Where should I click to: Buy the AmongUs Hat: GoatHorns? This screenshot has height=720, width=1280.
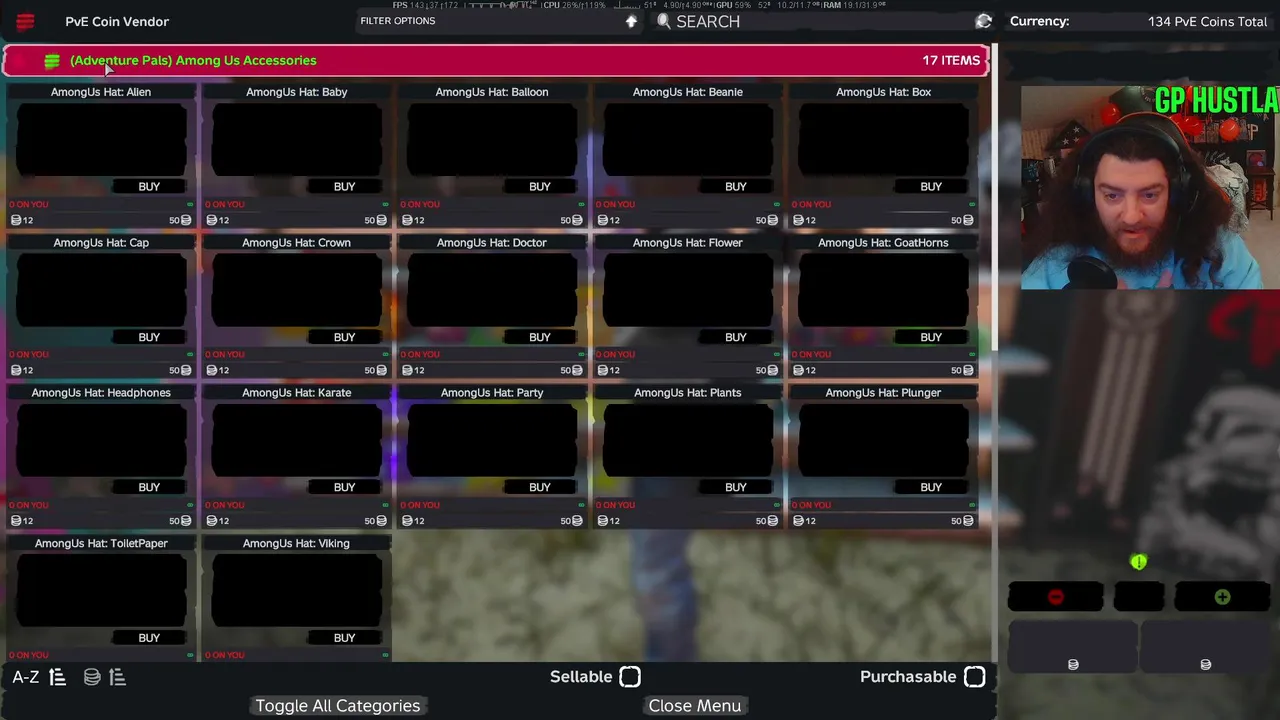click(x=931, y=337)
